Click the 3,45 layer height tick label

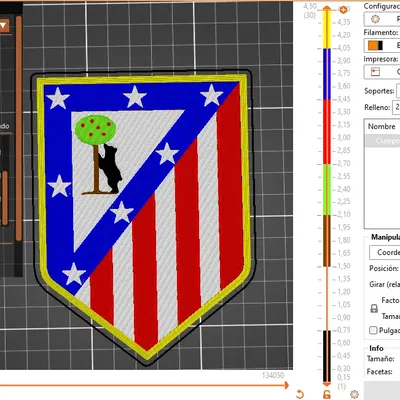pos(343,99)
